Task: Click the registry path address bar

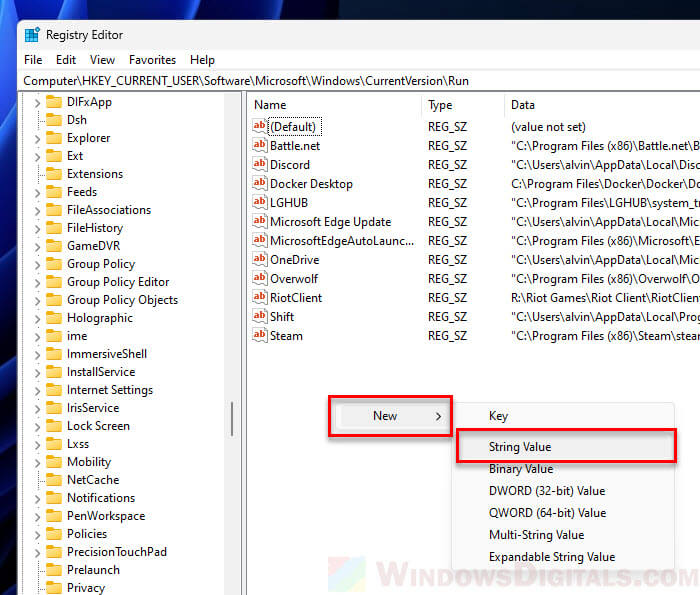Action: (x=360, y=81)
